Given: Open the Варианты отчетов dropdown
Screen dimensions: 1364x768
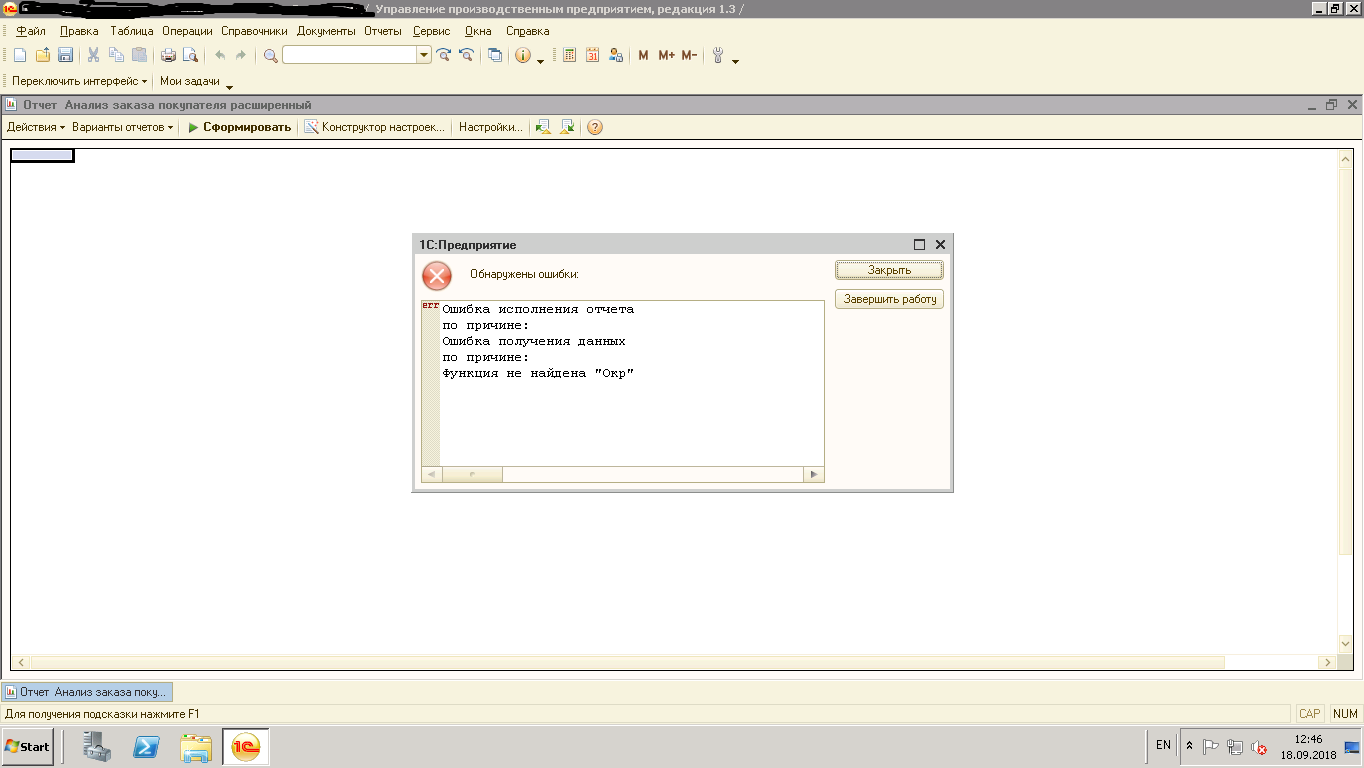Looking at the screenshot, I should [x=122, y=127].
